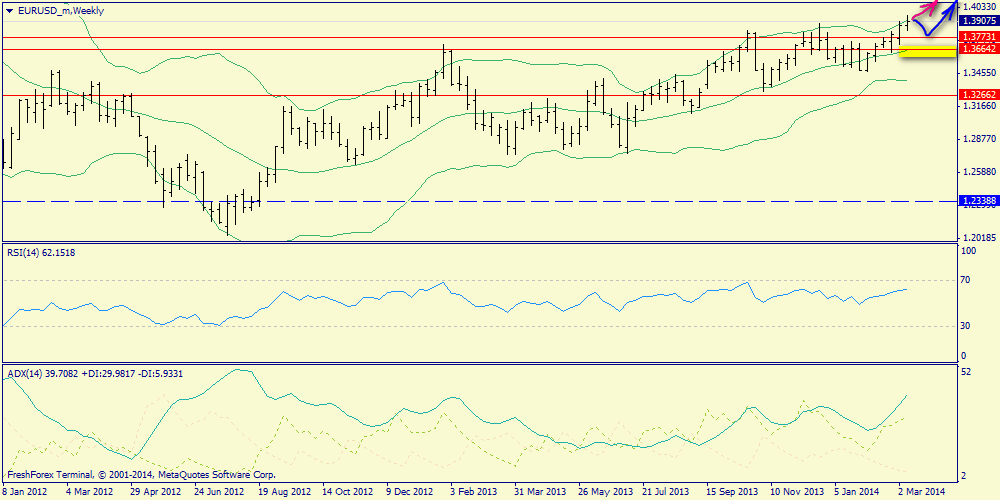Viewport: 1000px width, 500px height.
Task: Click the 26 May 2013 date label
Action: (x=604, y=492)
